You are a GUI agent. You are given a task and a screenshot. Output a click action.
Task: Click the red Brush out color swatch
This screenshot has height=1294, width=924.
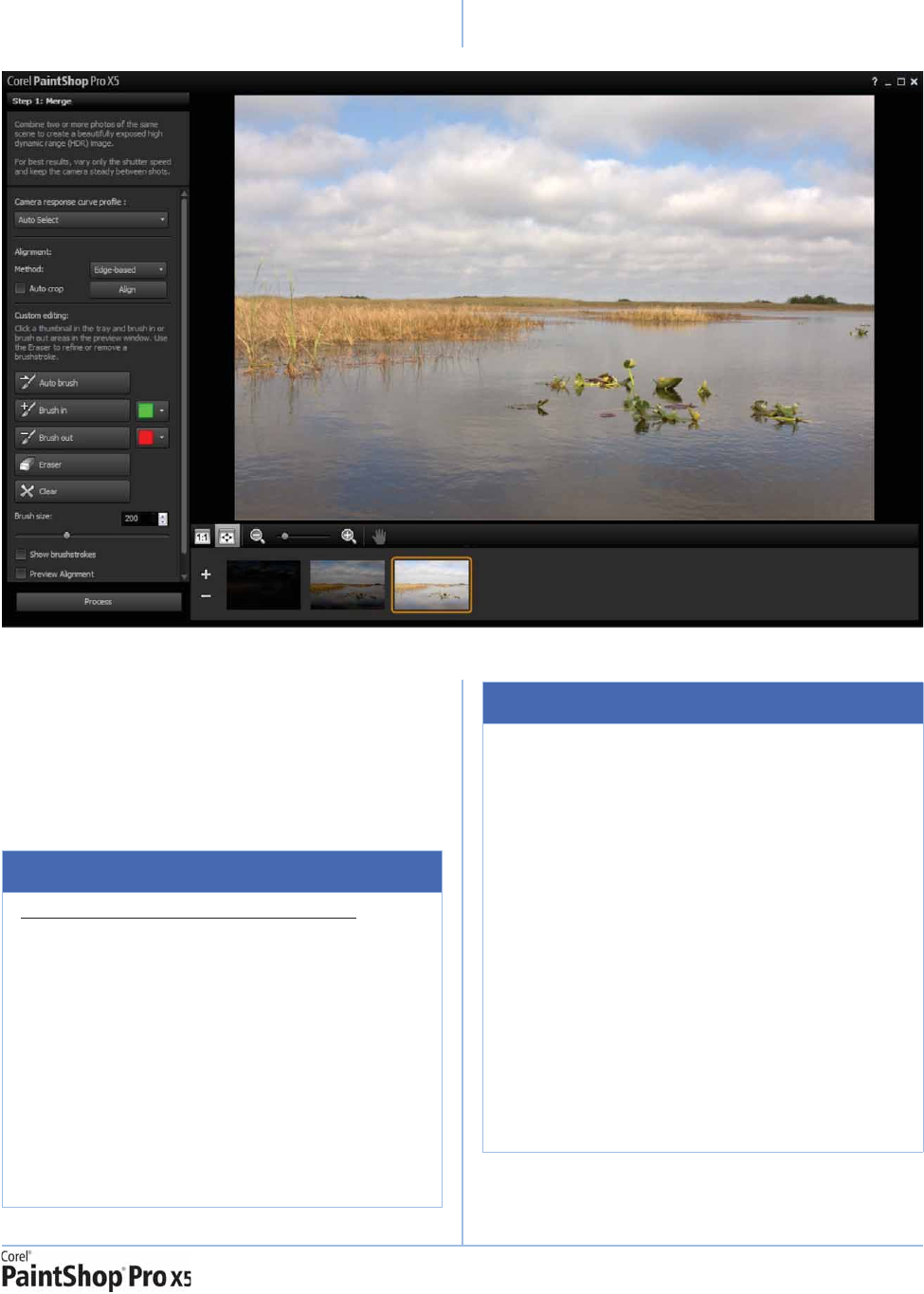tap(145, 437)
